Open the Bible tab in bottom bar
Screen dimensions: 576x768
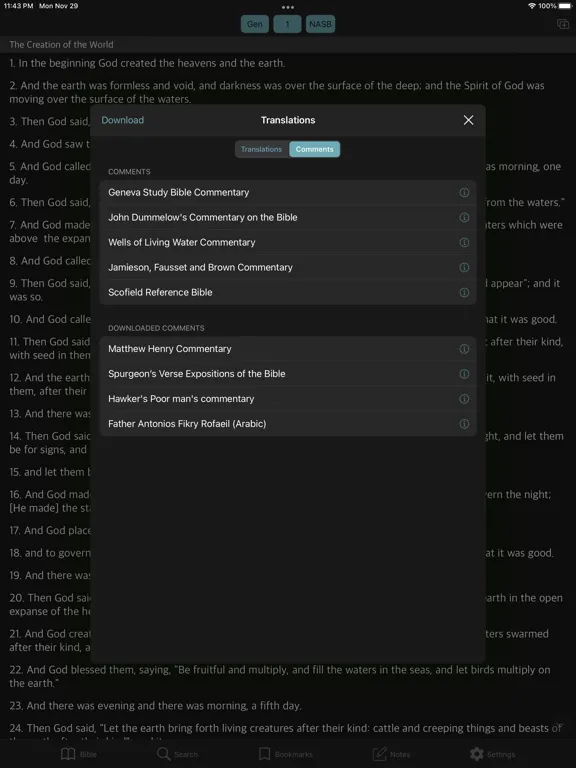78,754
